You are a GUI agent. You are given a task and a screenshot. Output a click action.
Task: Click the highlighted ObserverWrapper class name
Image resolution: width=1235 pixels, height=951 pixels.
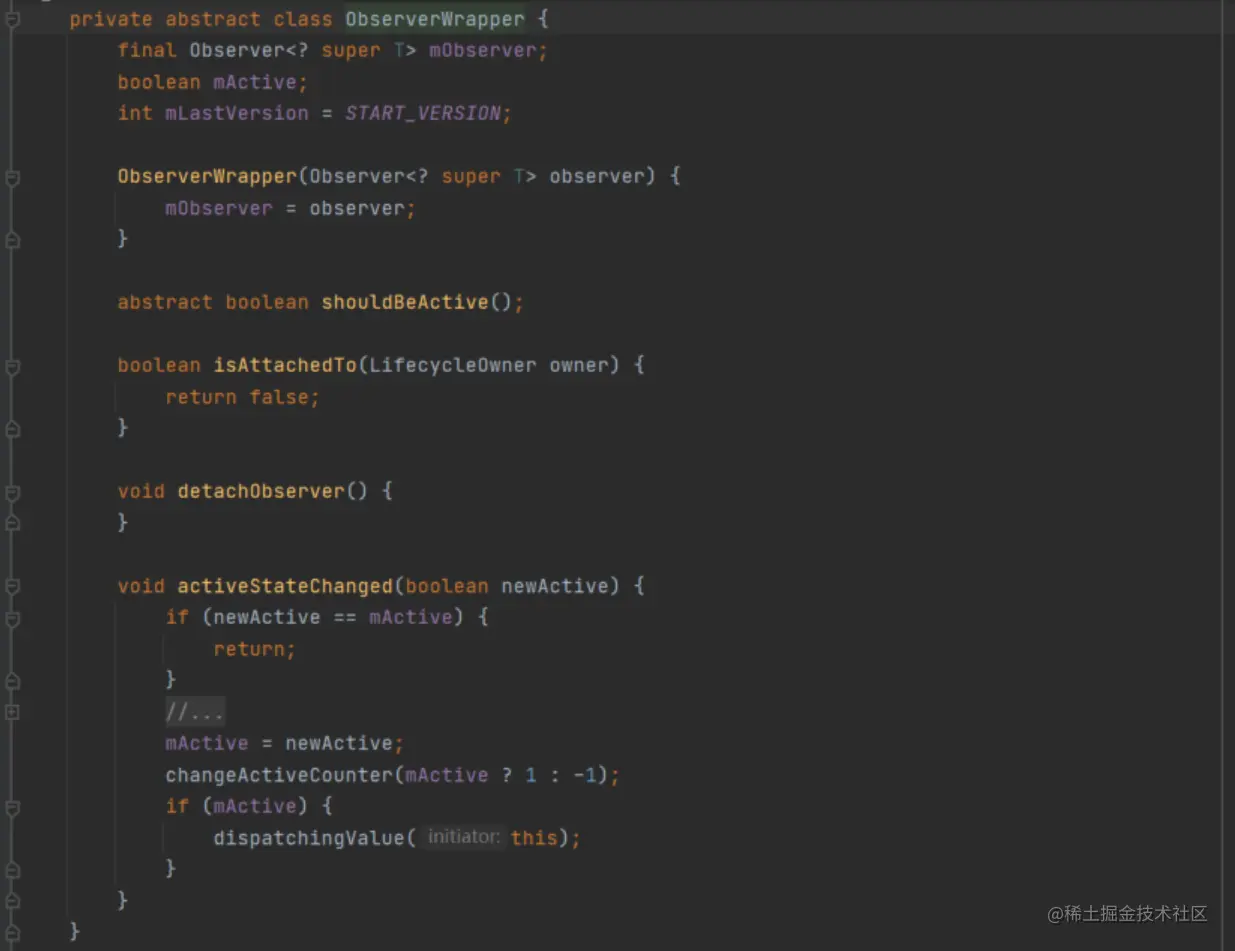coord(435,19)
